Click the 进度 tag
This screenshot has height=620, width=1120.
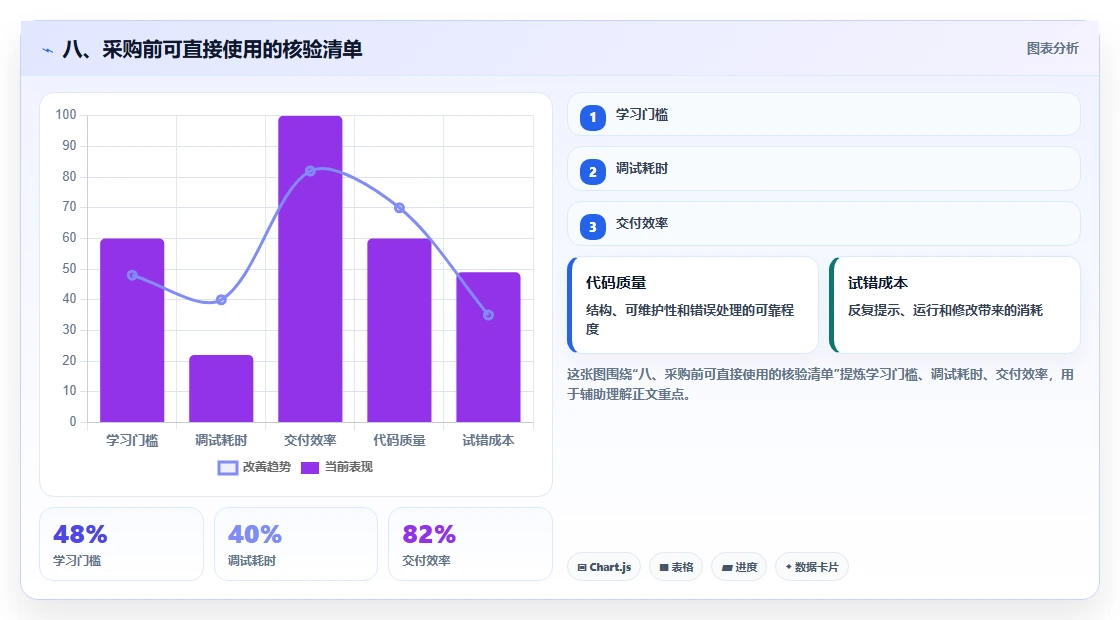click(x=739, y=567)
